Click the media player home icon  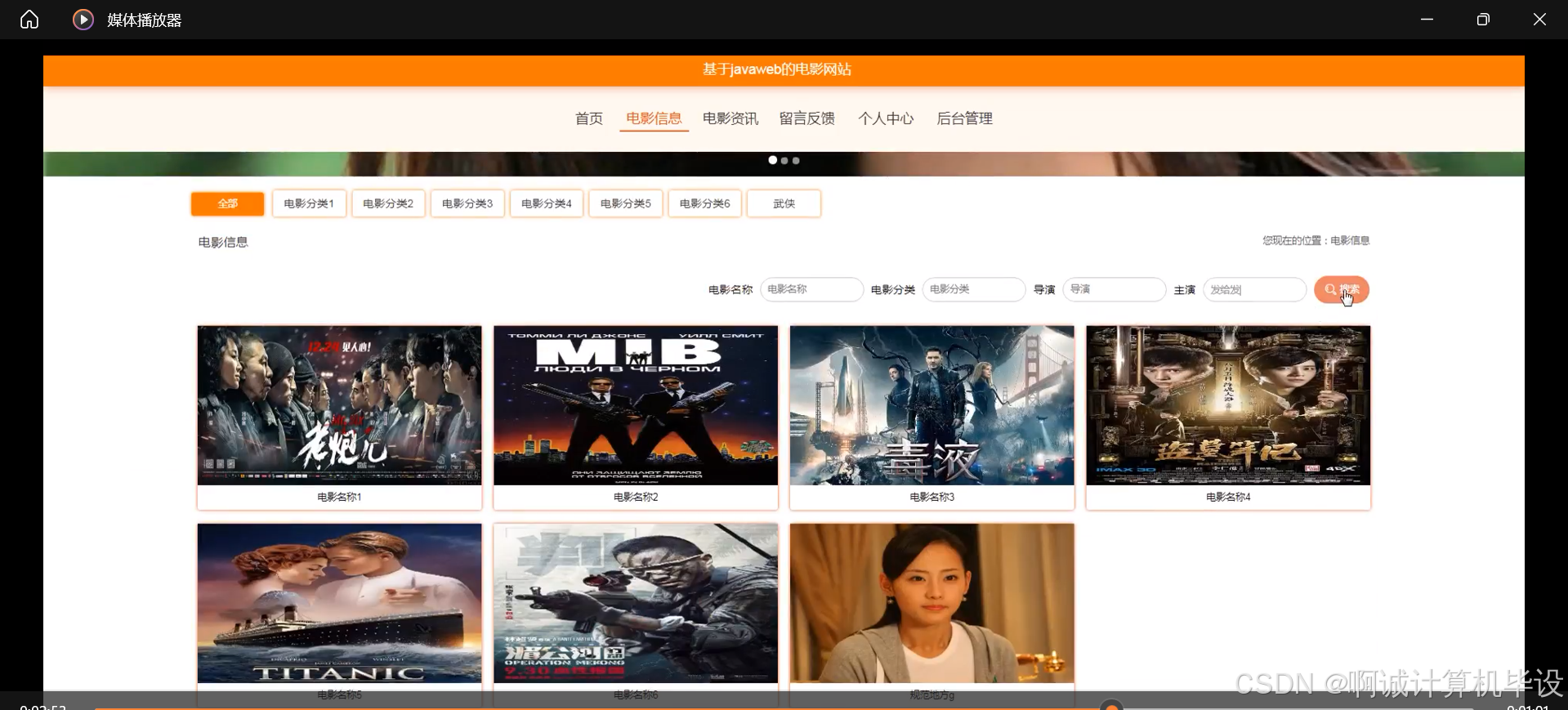29,20
